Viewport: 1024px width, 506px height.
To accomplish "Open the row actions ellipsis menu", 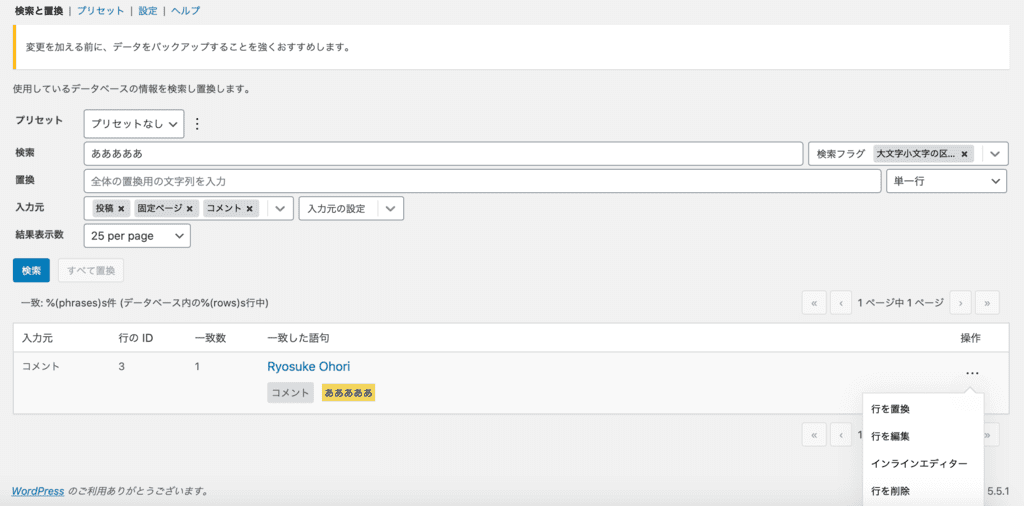I will tap(972, 373).
